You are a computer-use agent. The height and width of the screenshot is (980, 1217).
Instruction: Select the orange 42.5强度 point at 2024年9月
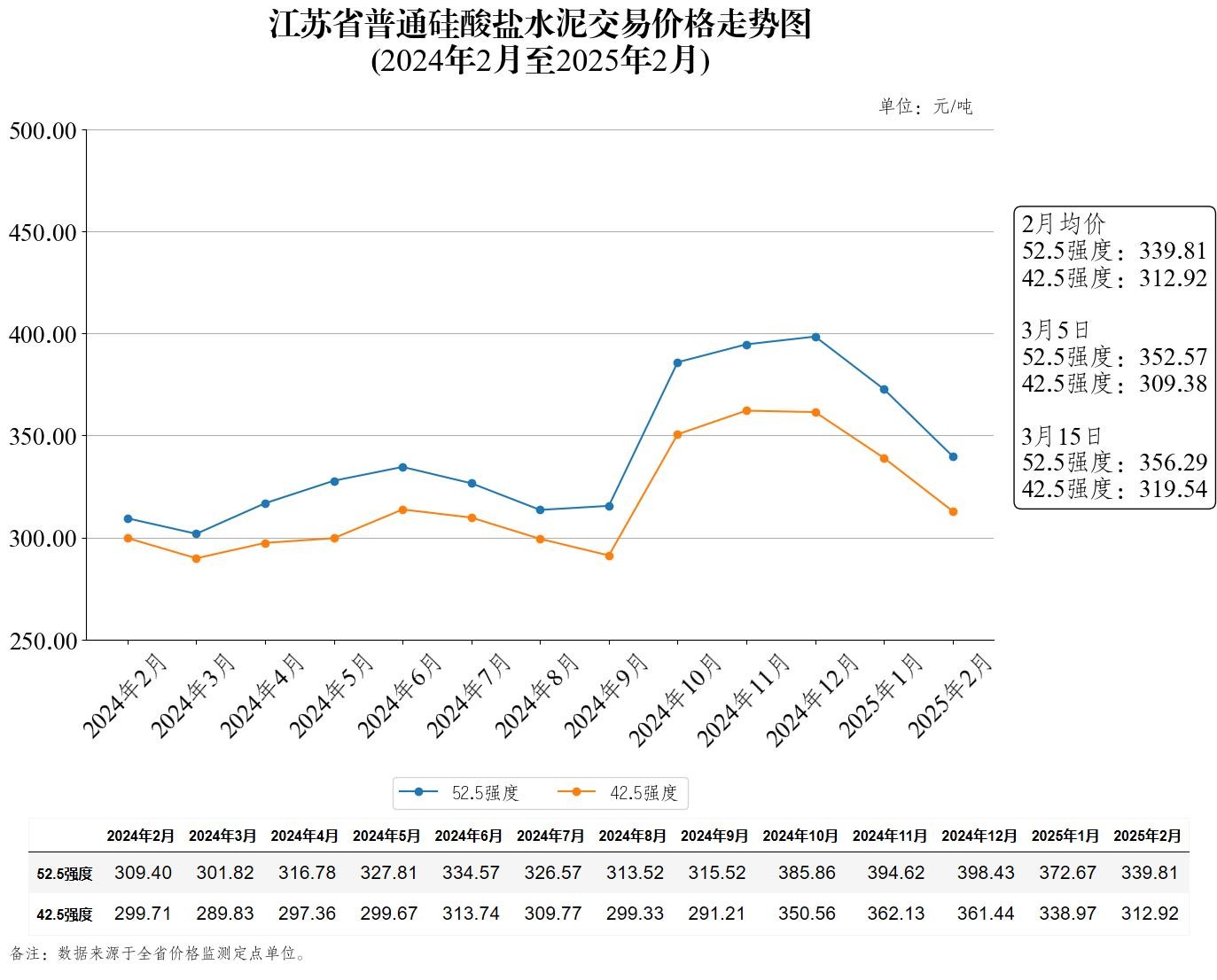pyautogui.click(x=609, y=556)
